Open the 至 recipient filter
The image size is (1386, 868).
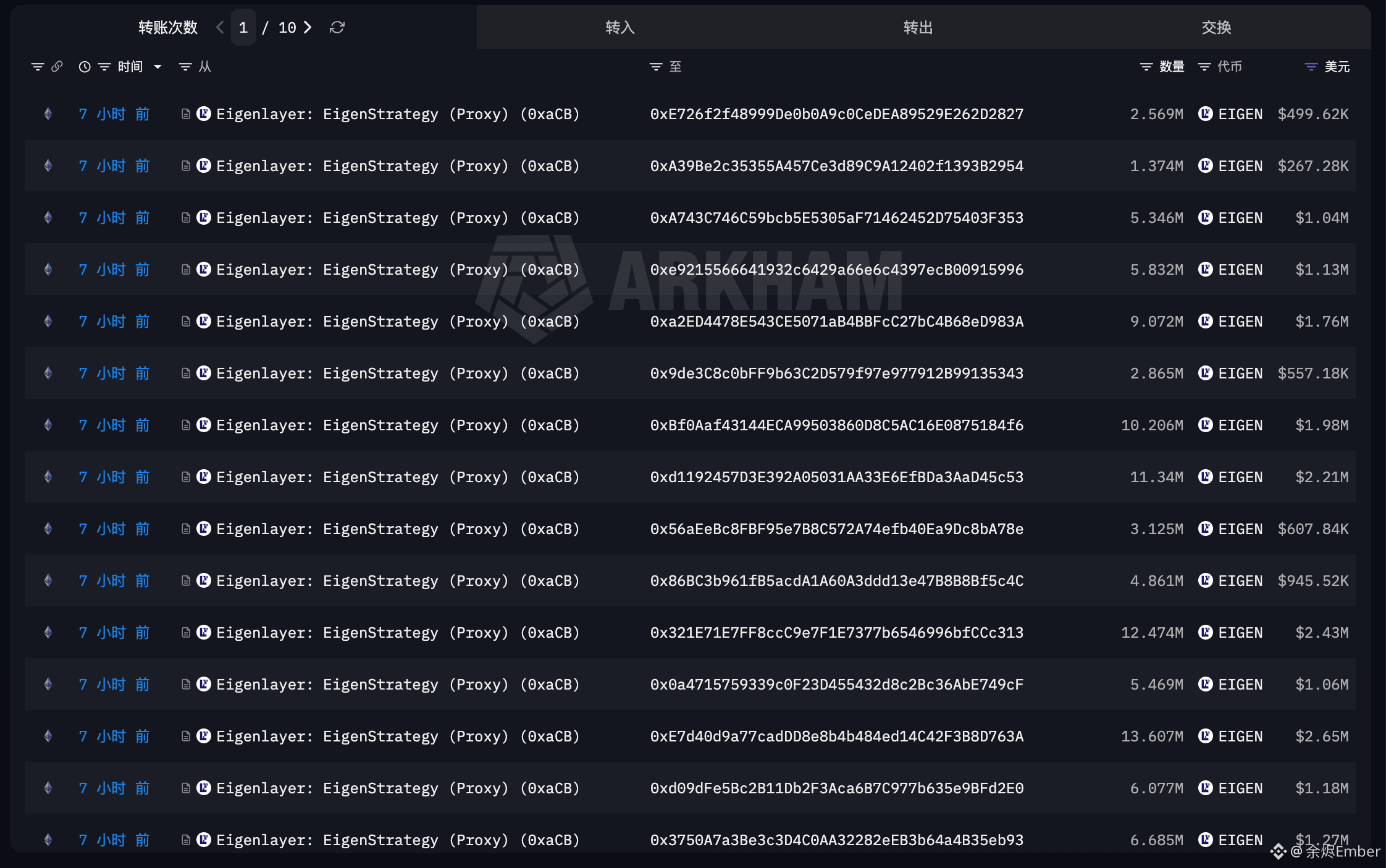(x=656, y=67)
